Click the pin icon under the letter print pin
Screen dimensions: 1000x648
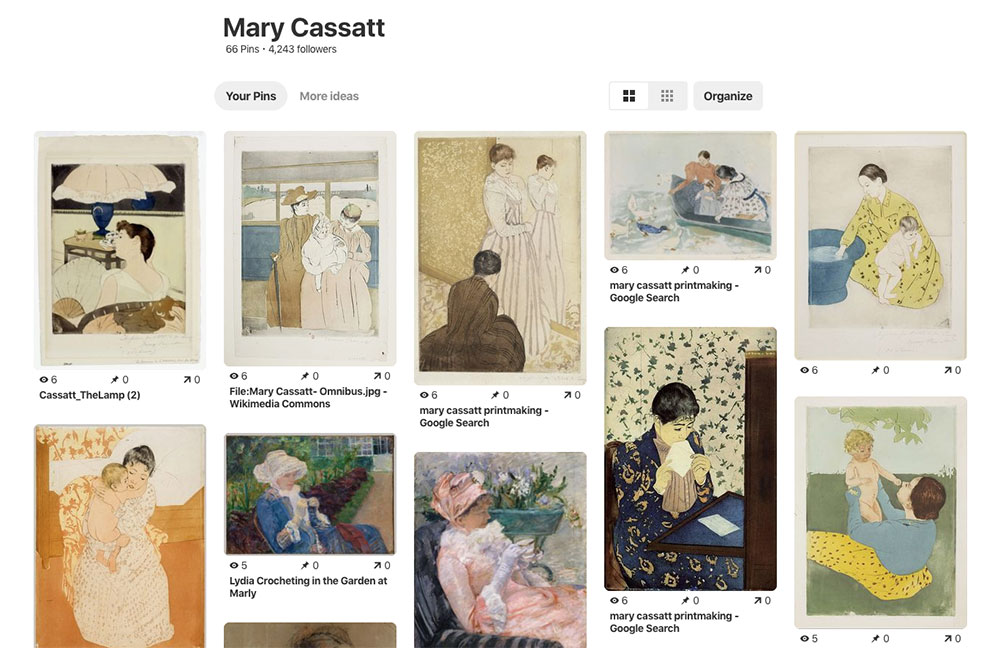pos(685,601)
